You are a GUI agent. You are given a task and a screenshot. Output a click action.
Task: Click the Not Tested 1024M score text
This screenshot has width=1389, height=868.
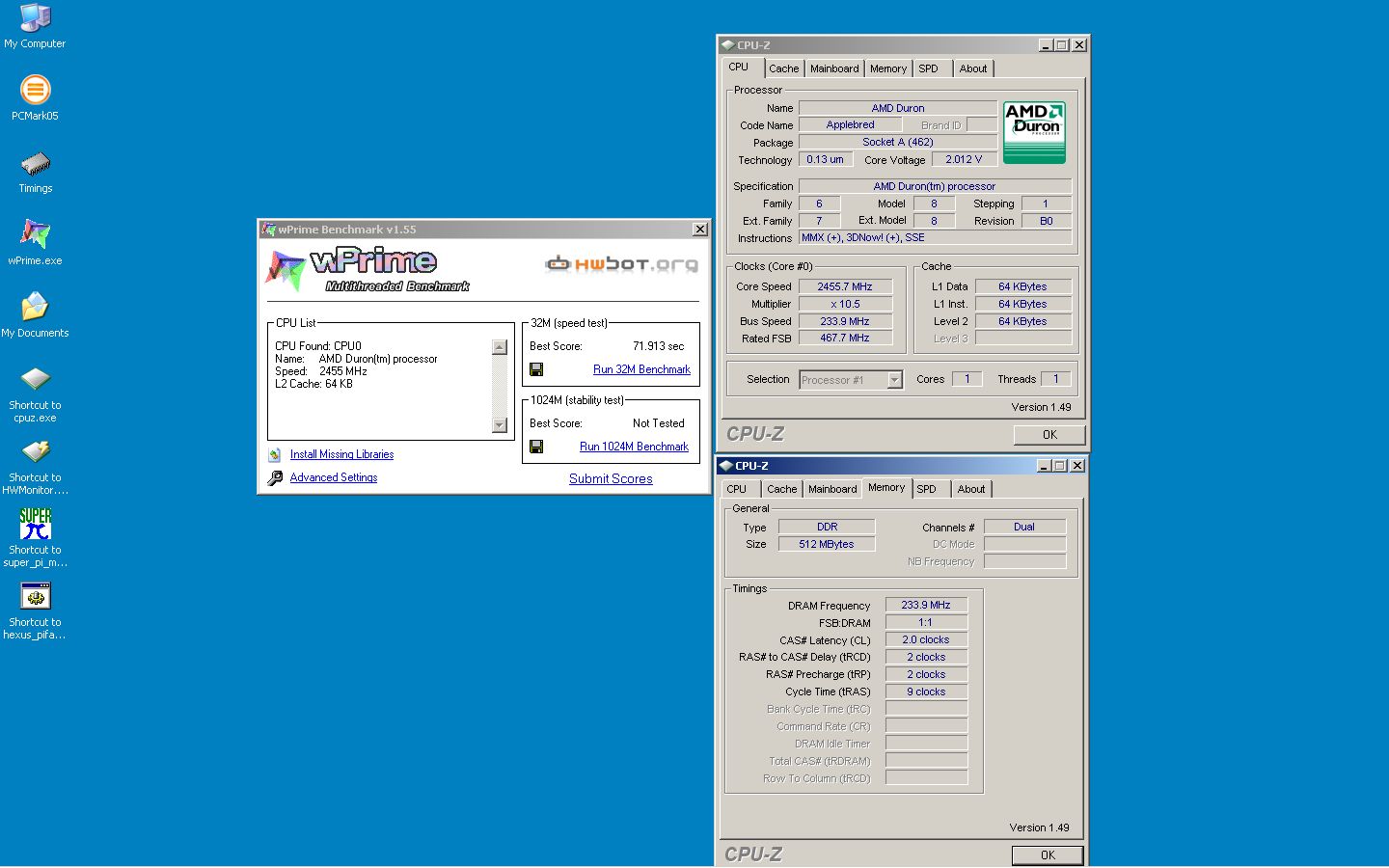(659, 423)
